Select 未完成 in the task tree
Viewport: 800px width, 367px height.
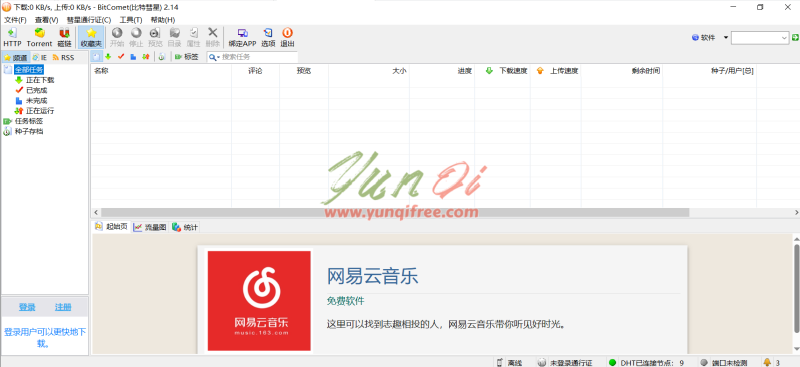36,101
